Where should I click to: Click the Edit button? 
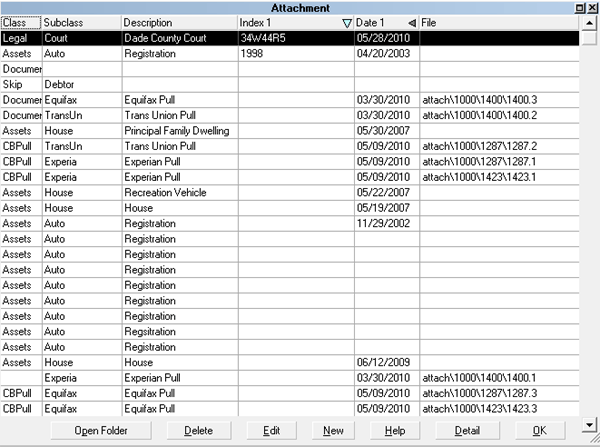(272, 431)
